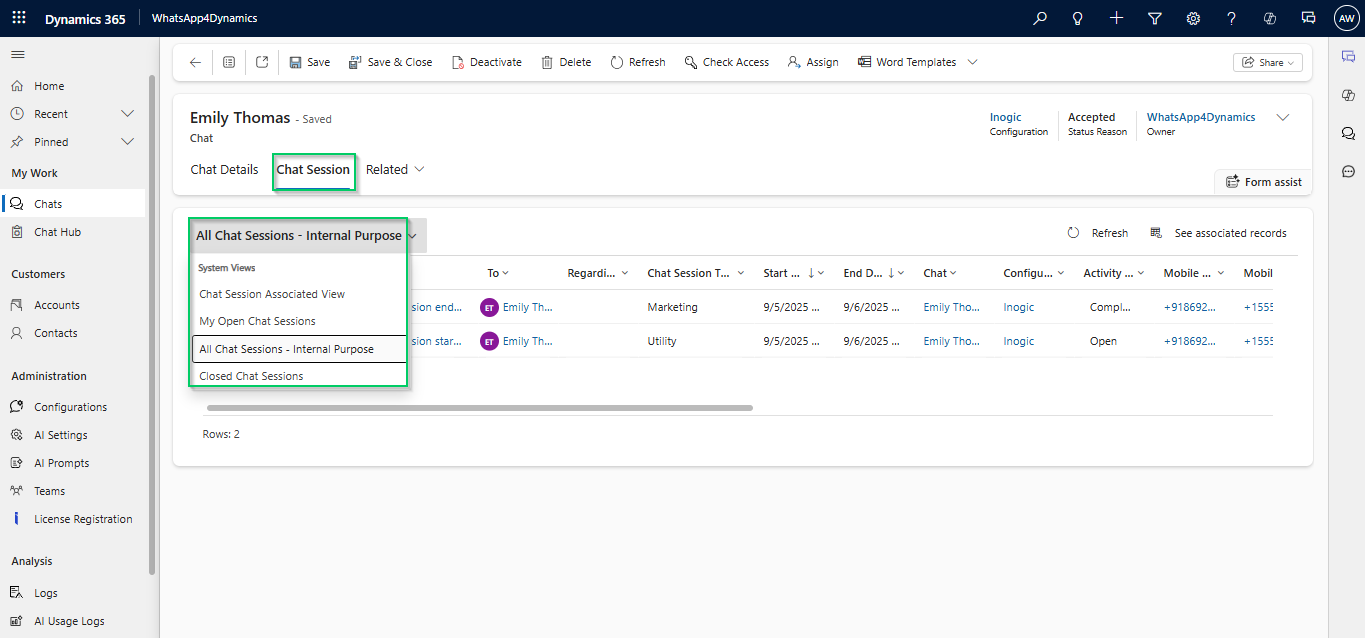This screenshot has height=638, width=1365.
Task: Click the back arrow in command bar
Action: tap(195, 62)
